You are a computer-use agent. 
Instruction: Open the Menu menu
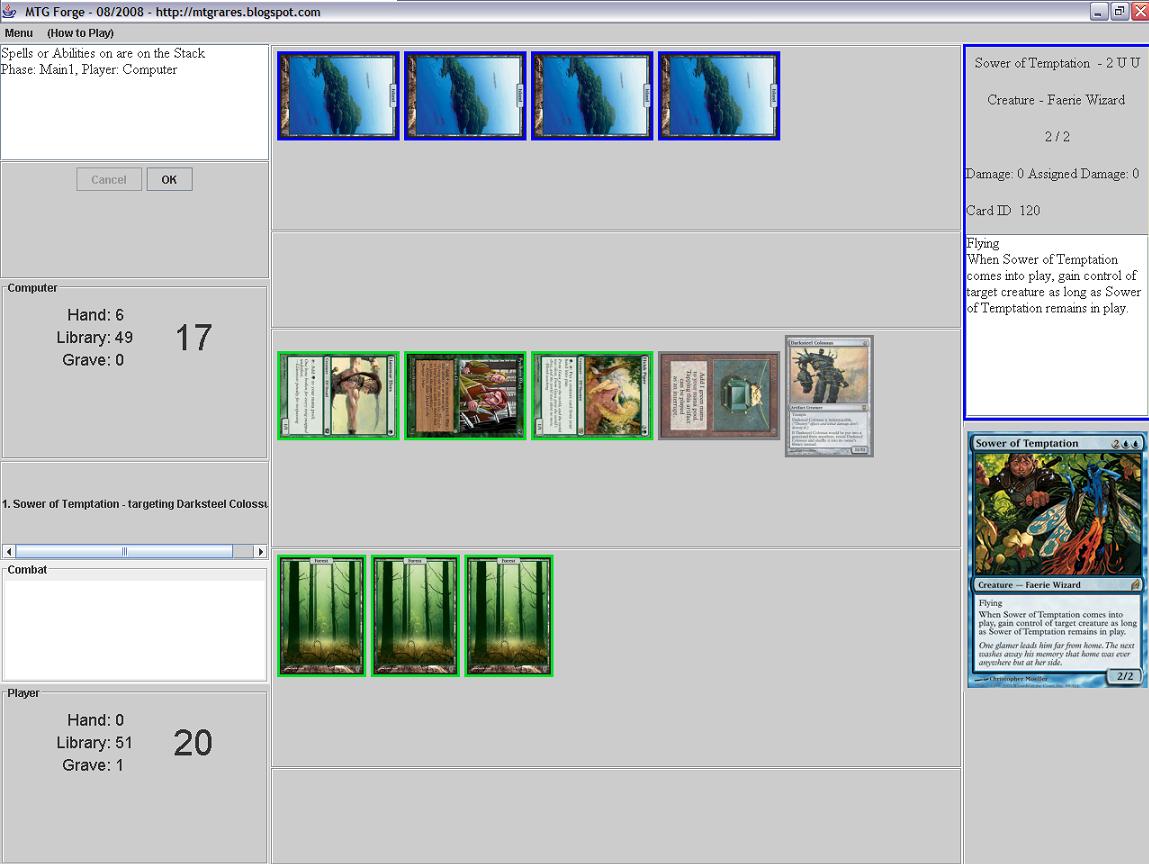18,33
